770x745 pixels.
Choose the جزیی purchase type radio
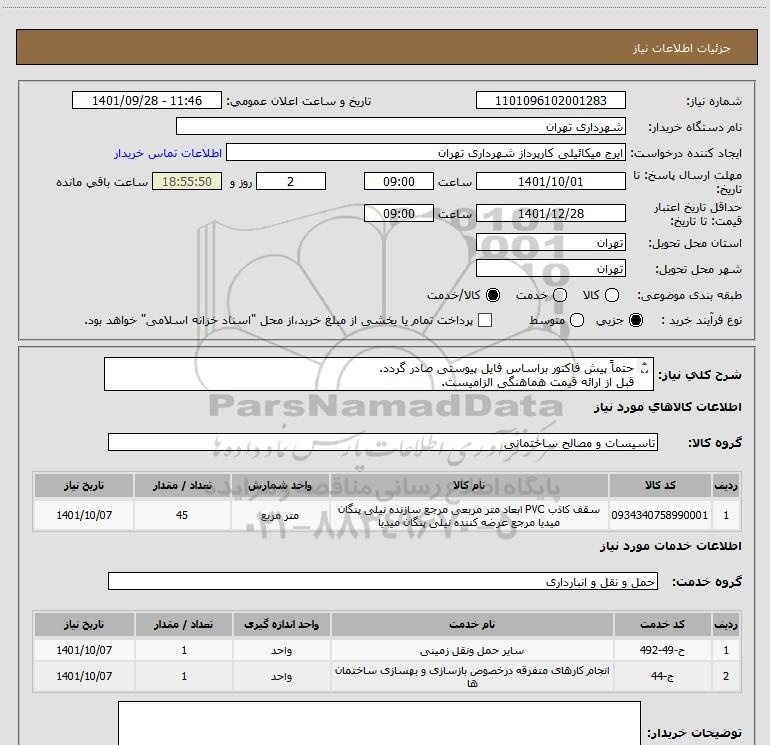tap(636, 320)
